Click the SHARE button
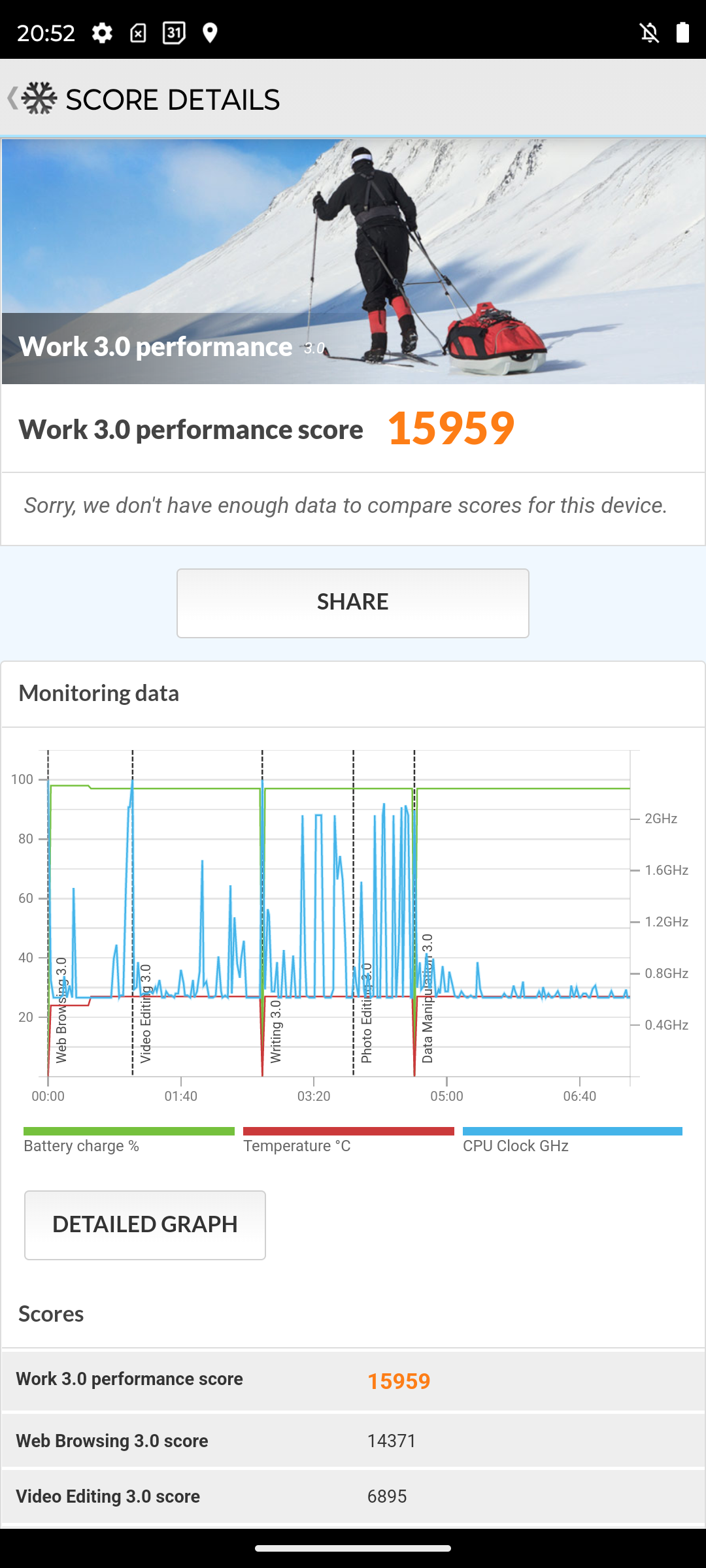This screenshot has width=706, height=1568. [x=353, y=603]
